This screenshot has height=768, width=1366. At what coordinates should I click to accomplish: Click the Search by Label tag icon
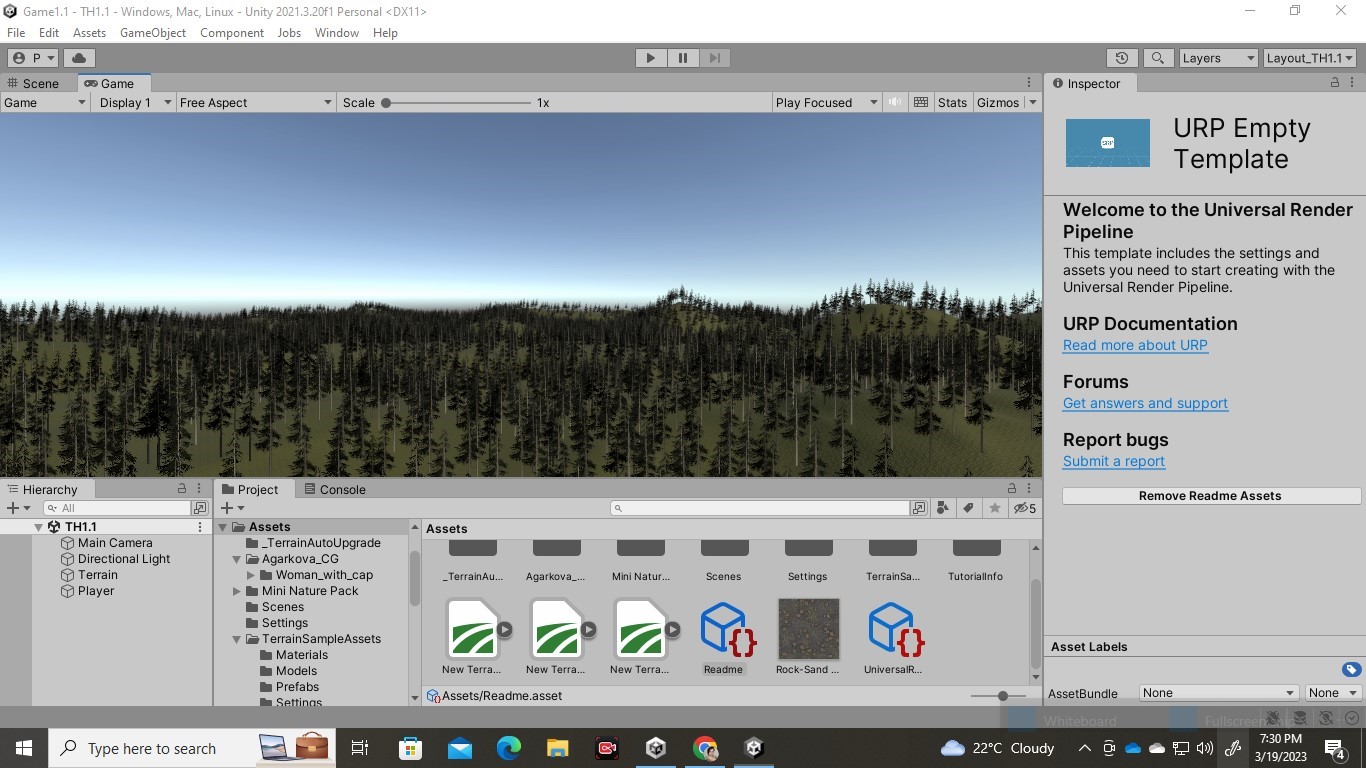pos(968,508)
